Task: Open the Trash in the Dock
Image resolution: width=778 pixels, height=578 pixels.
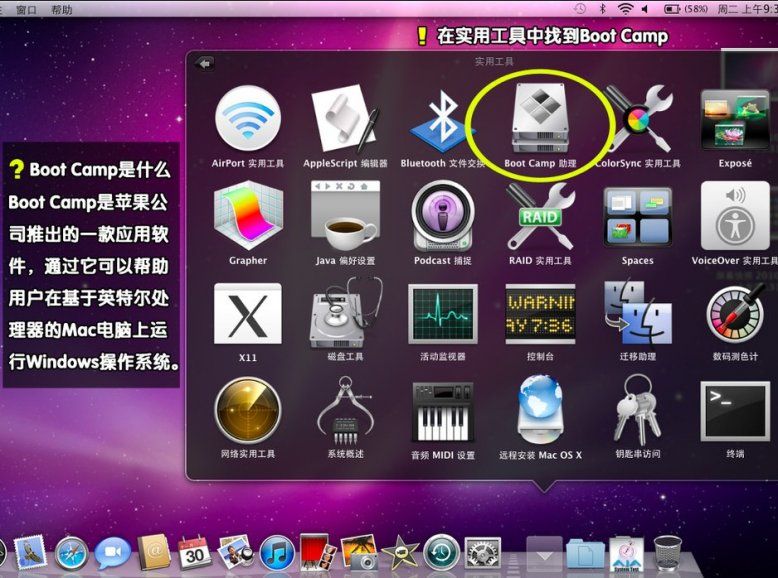Action: pos(667,553)
